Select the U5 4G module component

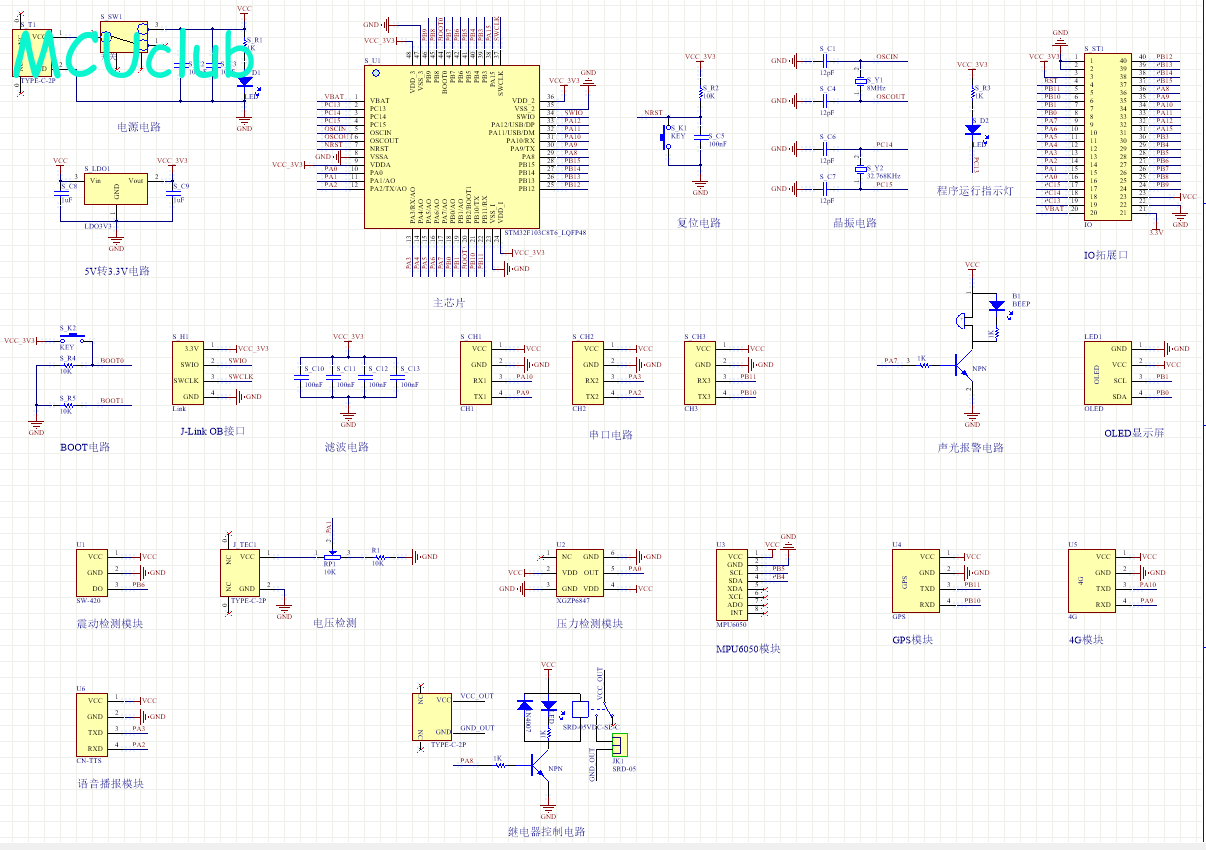1093,581
